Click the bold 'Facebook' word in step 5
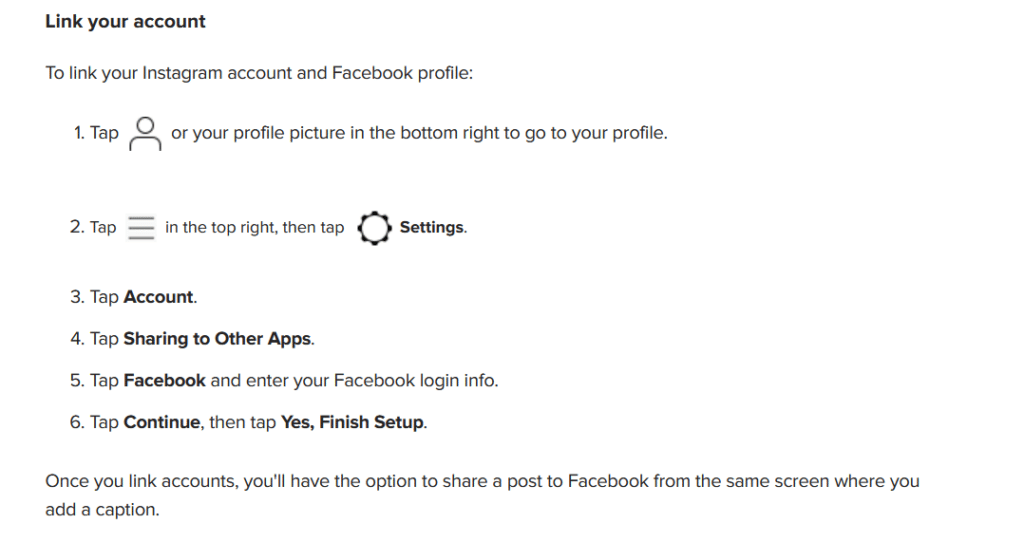Screen dimensions: 1024x542 164,381
